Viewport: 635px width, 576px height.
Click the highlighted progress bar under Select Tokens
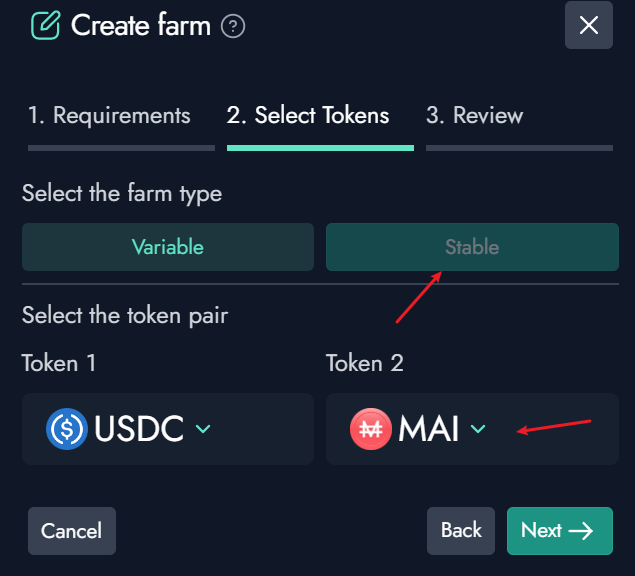point(320,148)
